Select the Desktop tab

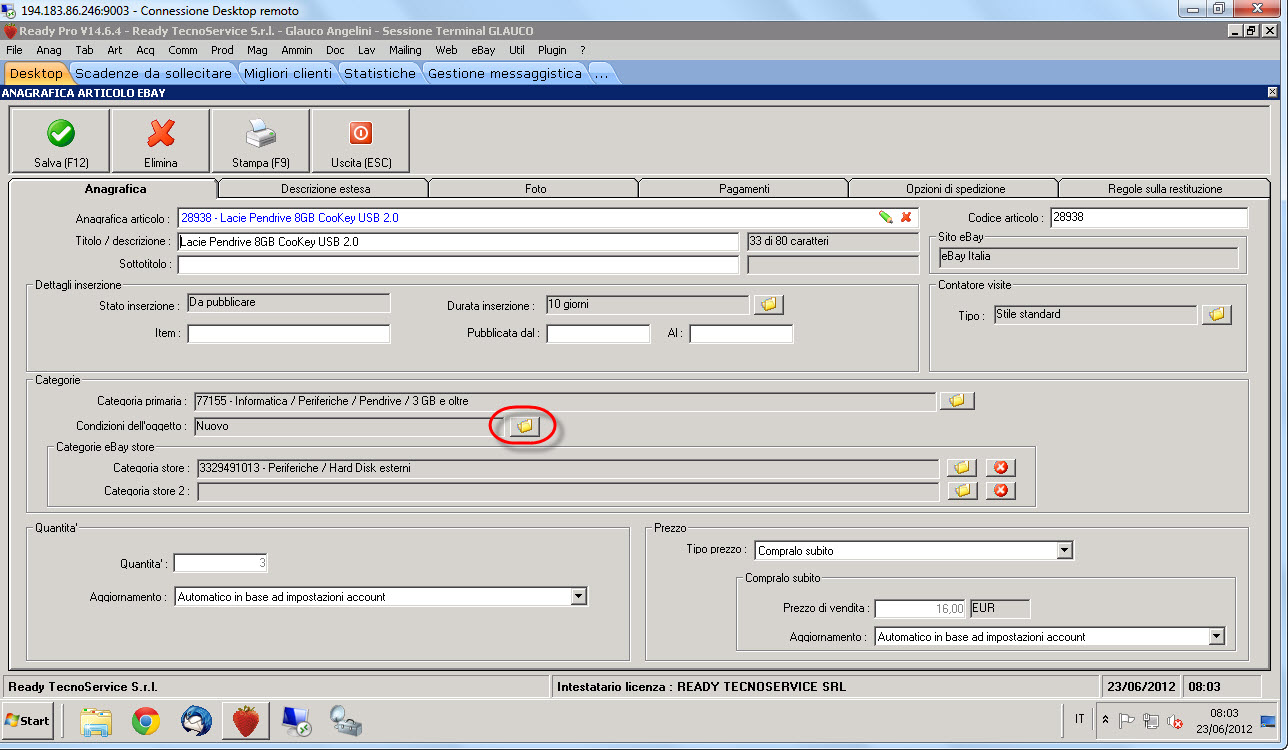coord(36,73)
